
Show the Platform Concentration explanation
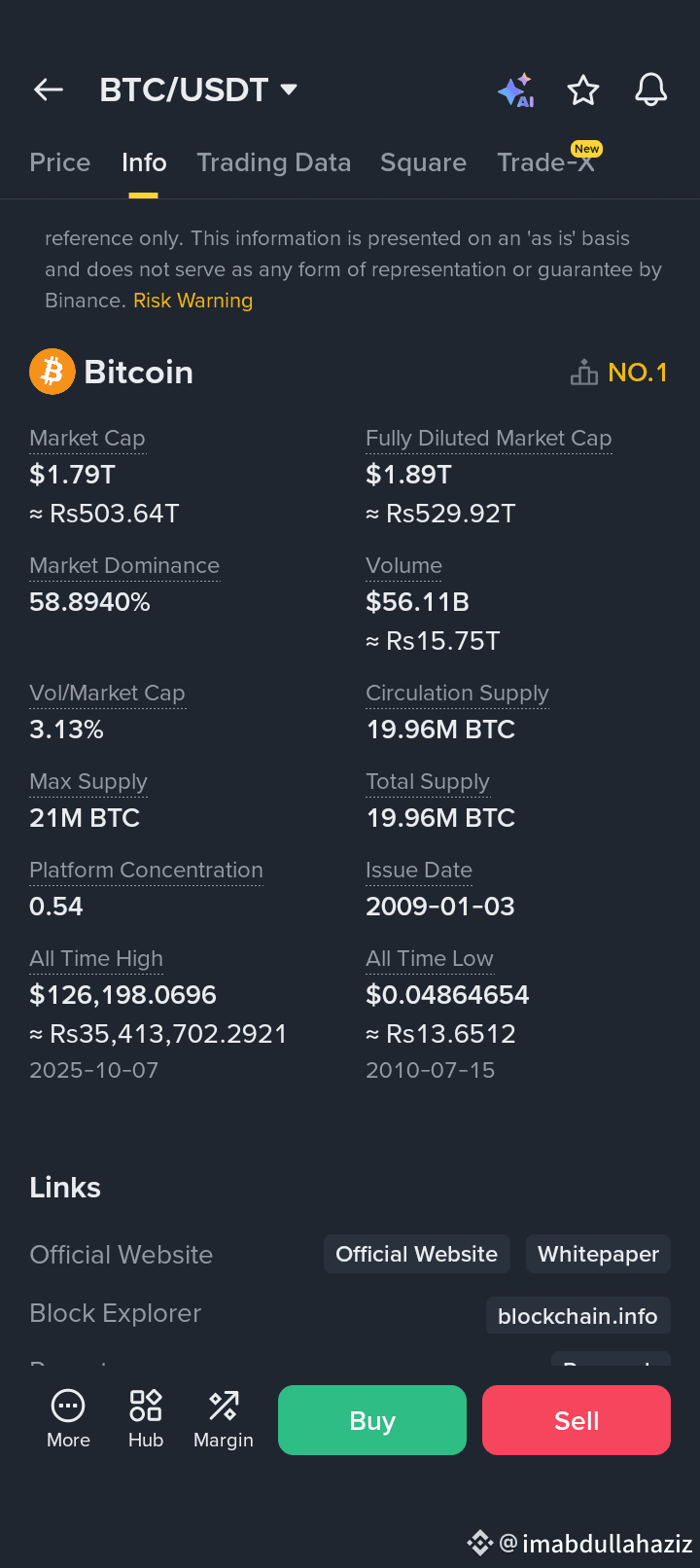click(146, 871)
